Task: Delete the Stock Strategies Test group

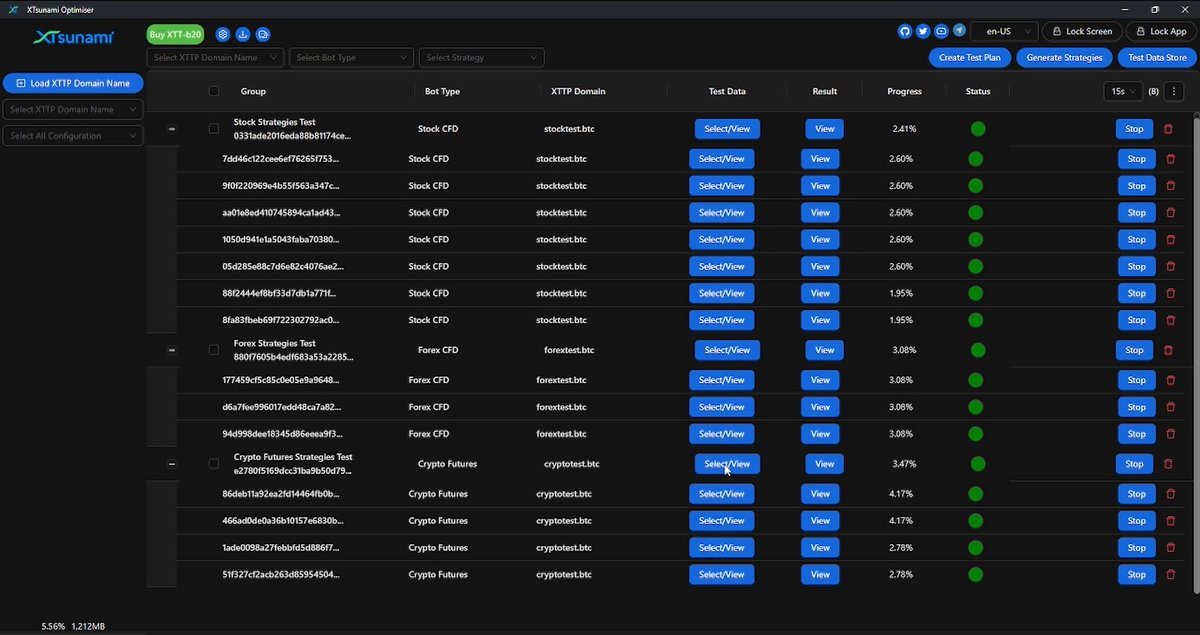Action: coord(1170,129)
